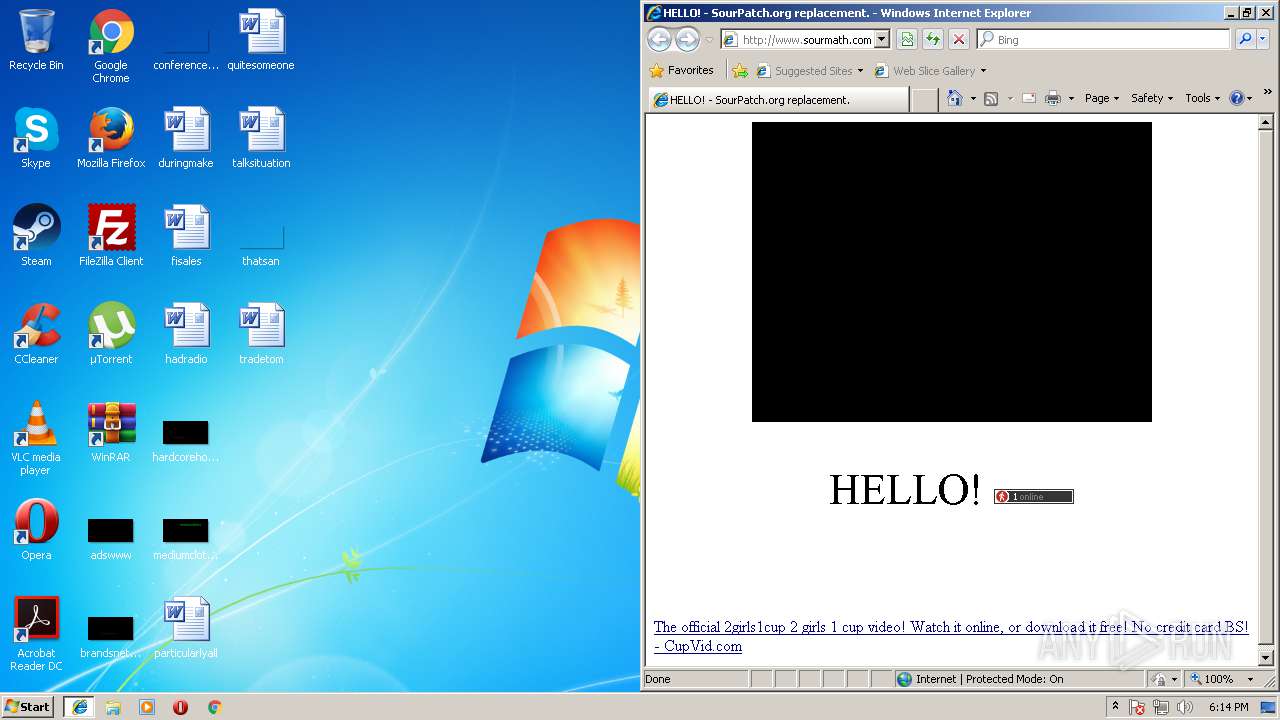Select the Steam desktop shortcut
1280x720 pixels.
point(36,236)
